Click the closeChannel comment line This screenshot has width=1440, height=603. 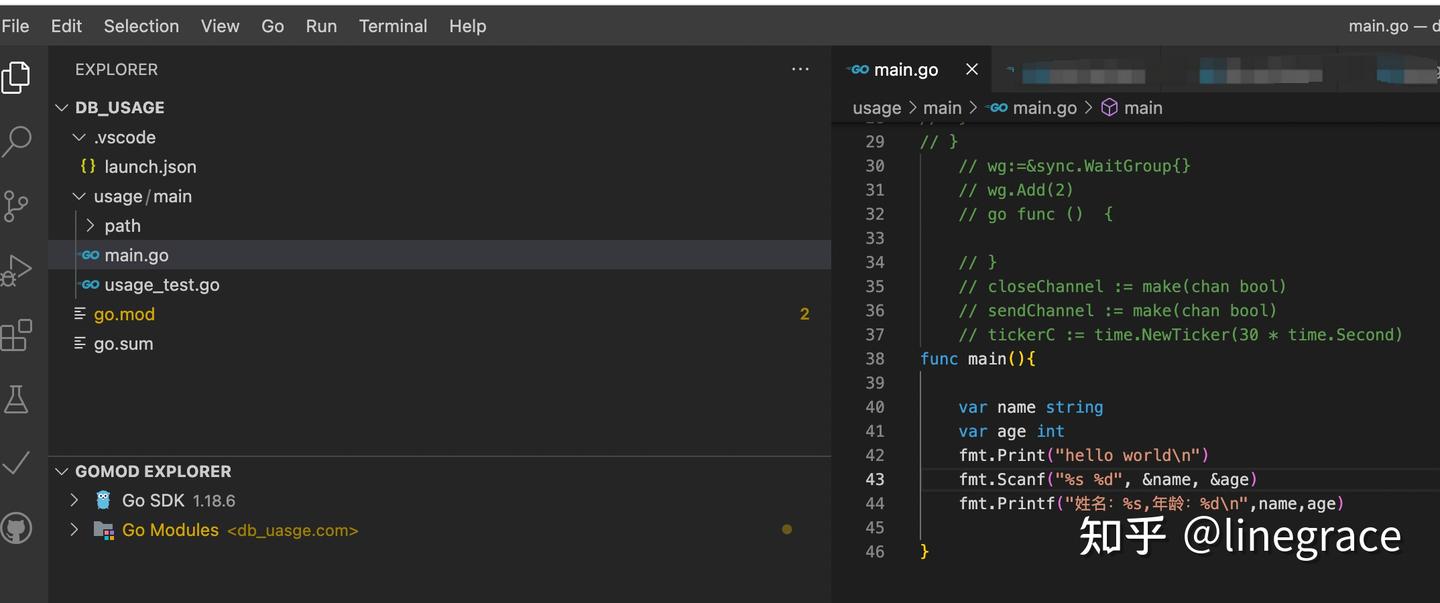point(1123,286)
